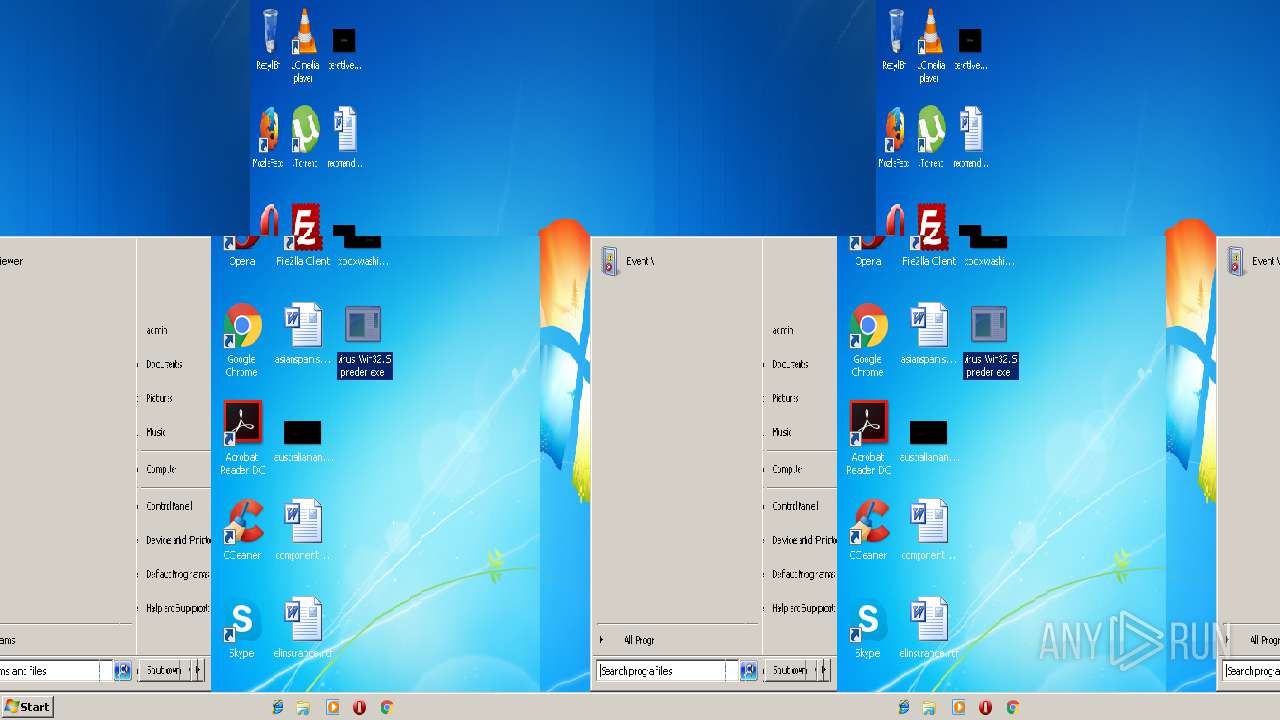Open Google Chrome shortcut in right desktop copy
Image resolution: width=1280 pixels, height=720 pixels.
click(x=868, y=340)
